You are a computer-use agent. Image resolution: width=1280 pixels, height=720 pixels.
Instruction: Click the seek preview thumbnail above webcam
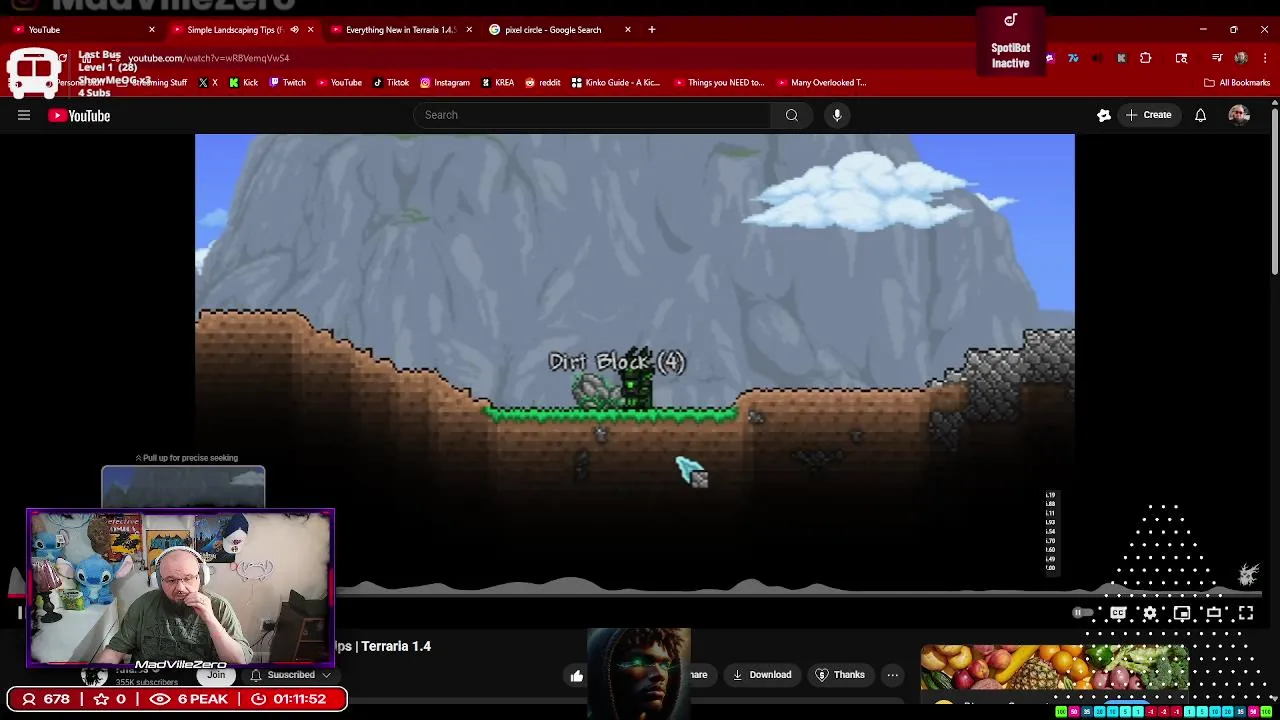click(183, 488)
